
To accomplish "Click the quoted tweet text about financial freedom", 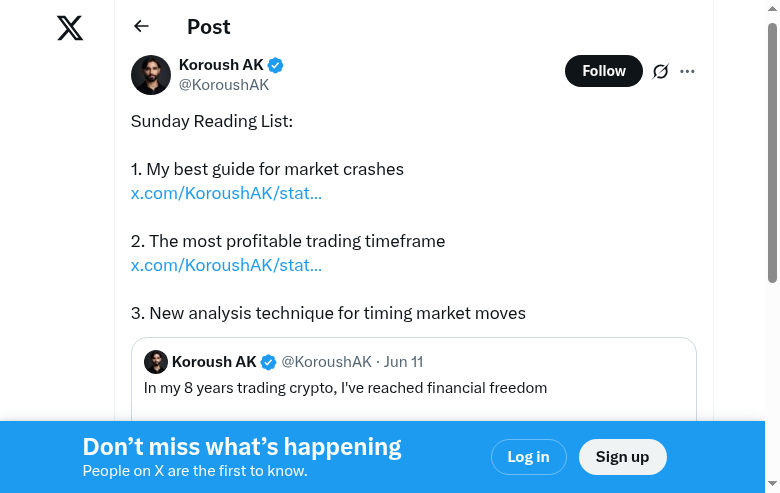I will pos(345,388).
